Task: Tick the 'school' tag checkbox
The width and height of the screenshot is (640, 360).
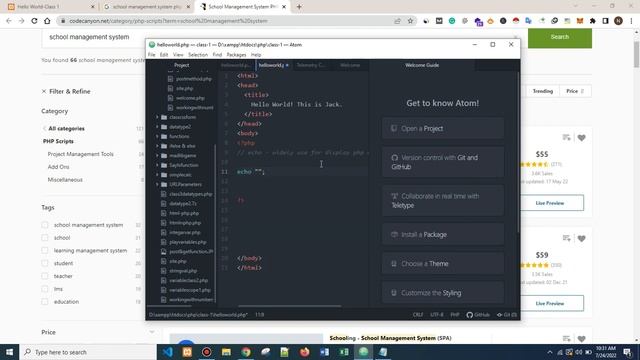Action: [45, 238]
